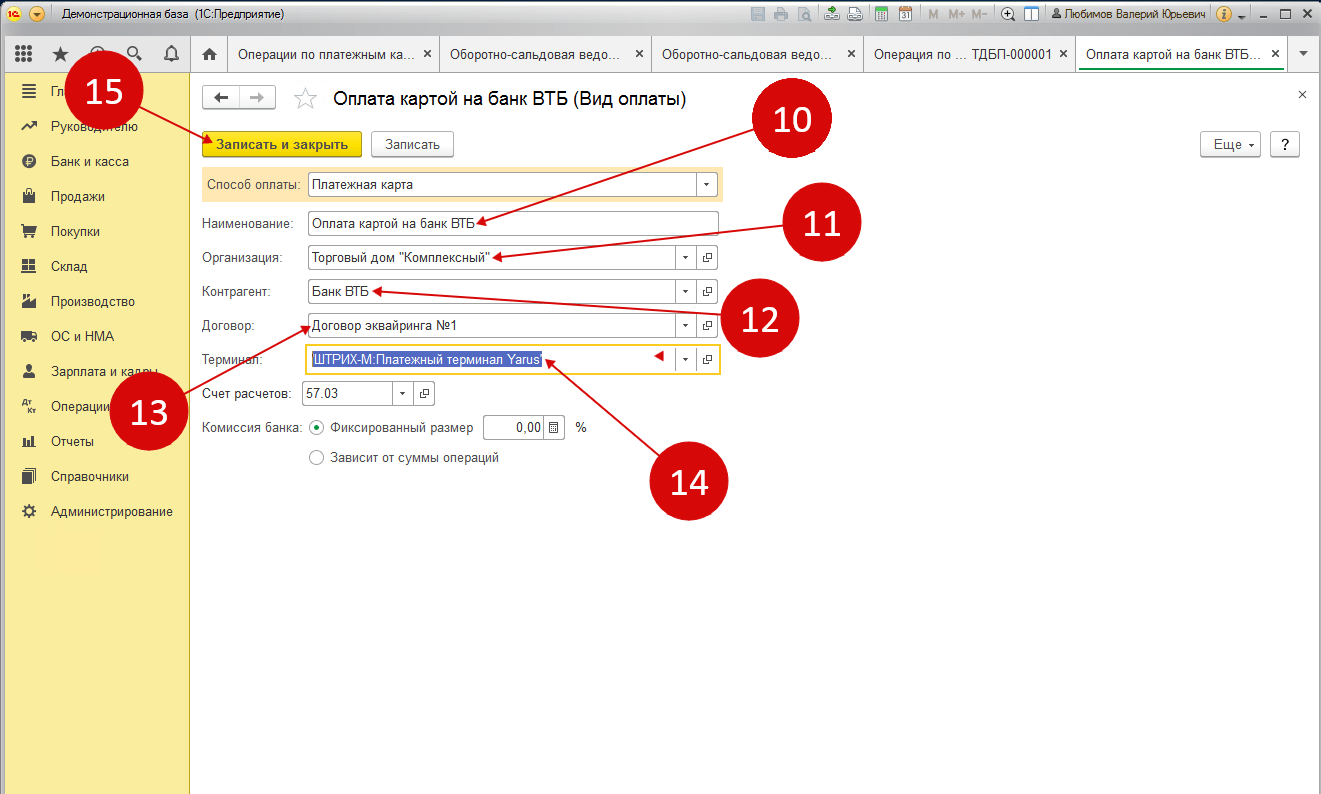Open the Терминал value form icon
Image resolution: width=1321 pixels, height=794 pixels.
tap(707, 359)
